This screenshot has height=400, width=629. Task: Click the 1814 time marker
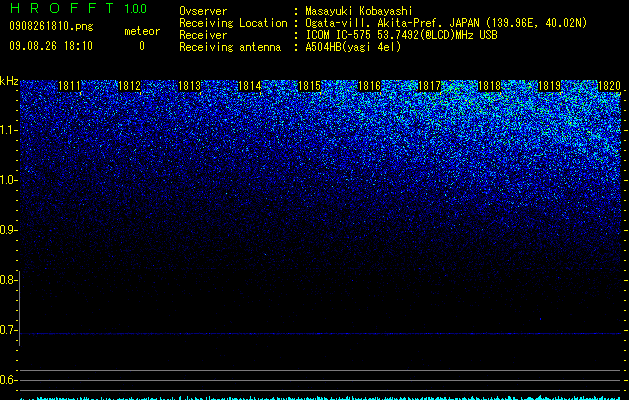pos(250,86)
